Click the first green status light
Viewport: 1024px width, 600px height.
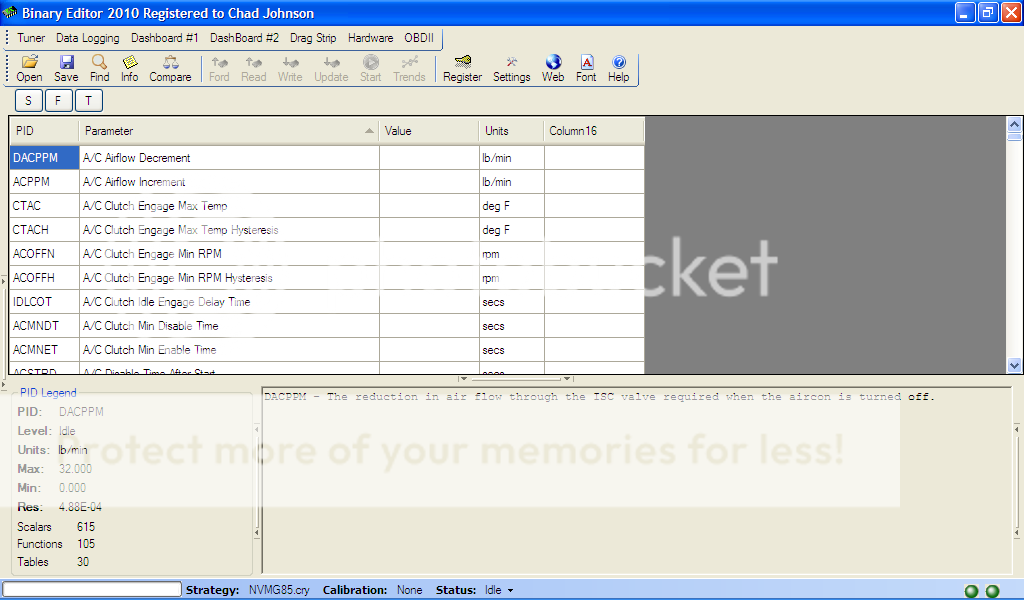(x=972, y=591)
